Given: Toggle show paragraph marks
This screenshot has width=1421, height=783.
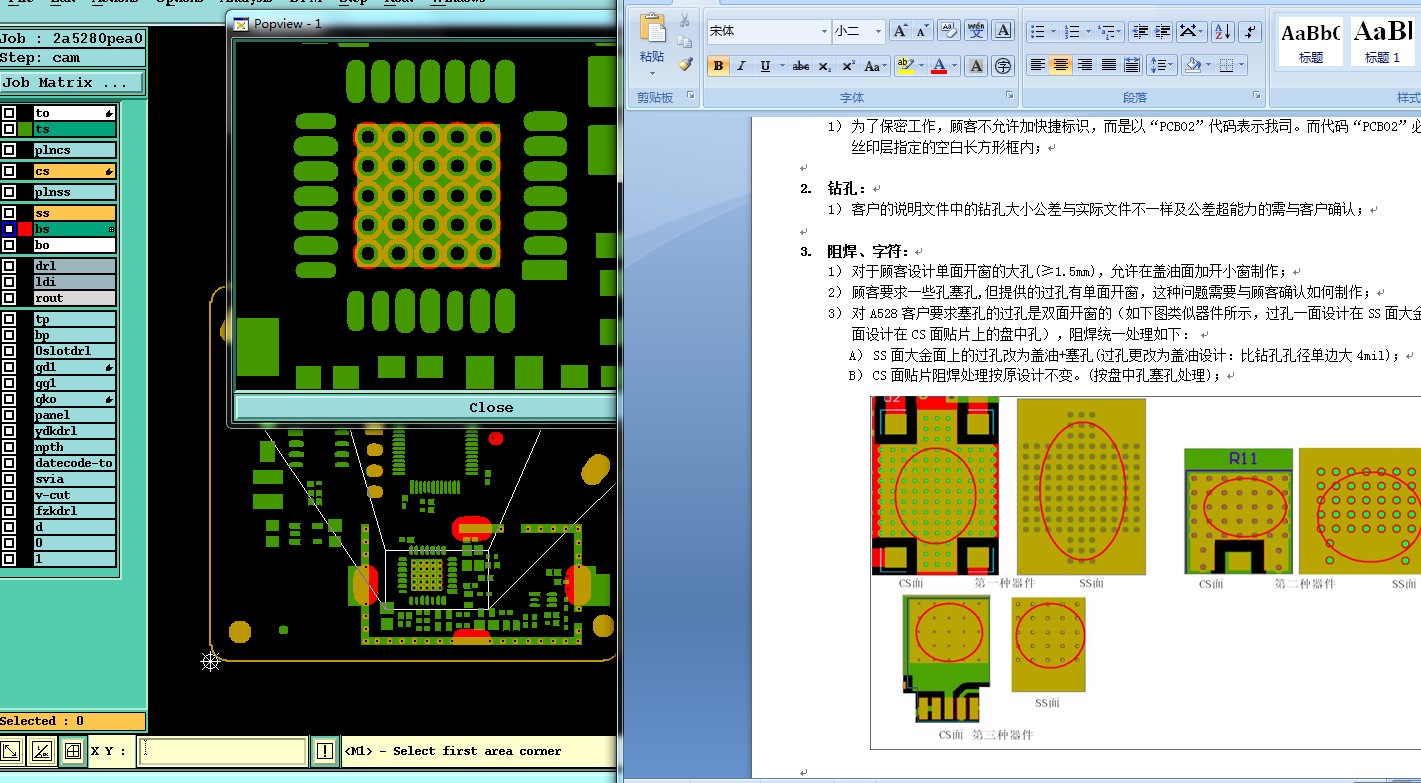Looking at the screenshot, I should click(x=1250, y=31).
